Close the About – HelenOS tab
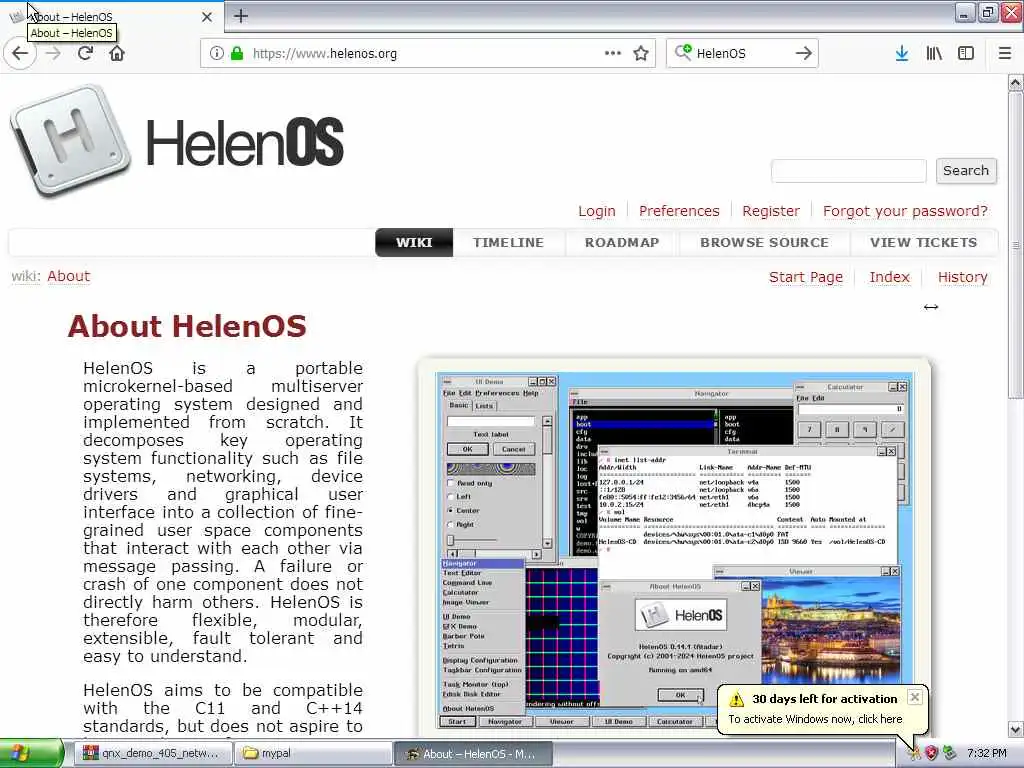 point(207,17)
